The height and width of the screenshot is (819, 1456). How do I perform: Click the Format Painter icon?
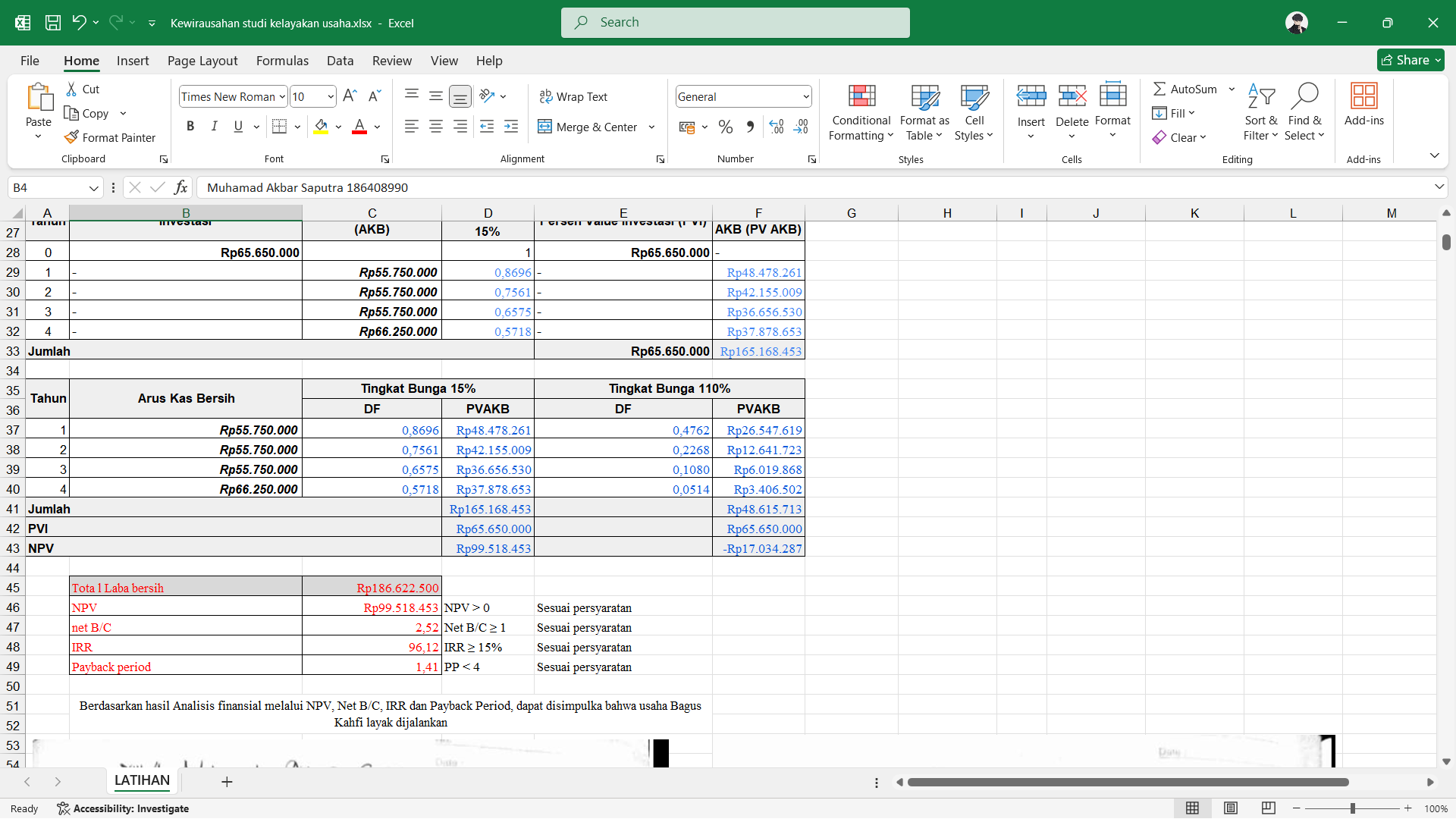click(72, 137)
